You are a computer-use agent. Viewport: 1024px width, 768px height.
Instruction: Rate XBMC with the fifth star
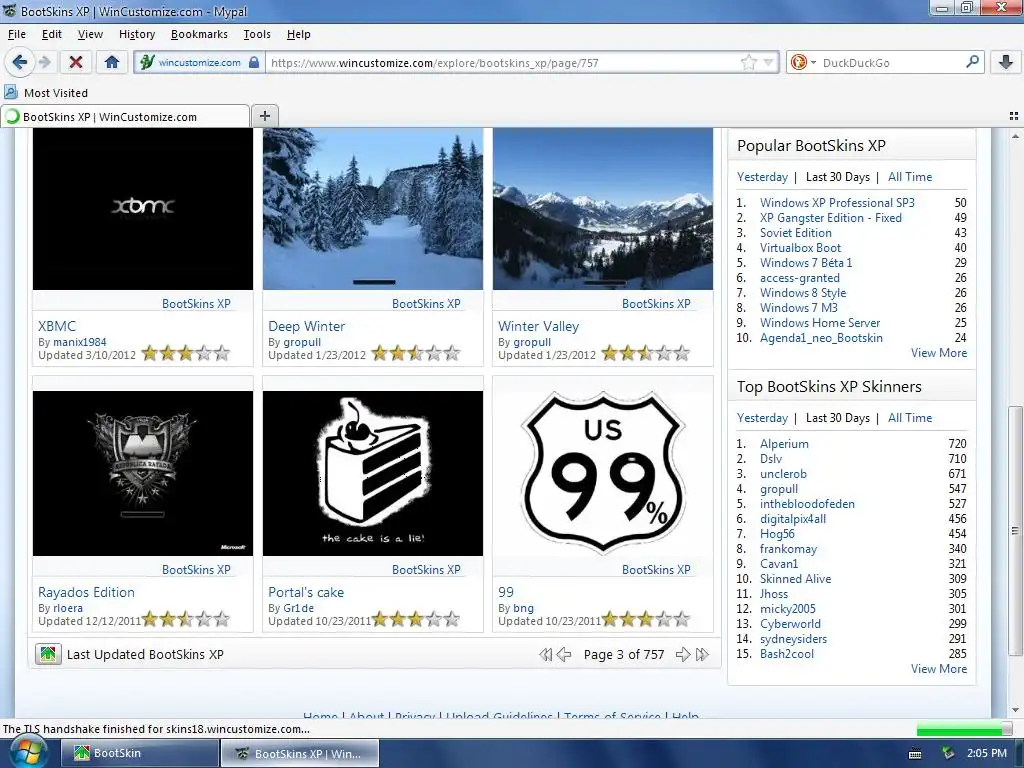(x=222, y=353)
